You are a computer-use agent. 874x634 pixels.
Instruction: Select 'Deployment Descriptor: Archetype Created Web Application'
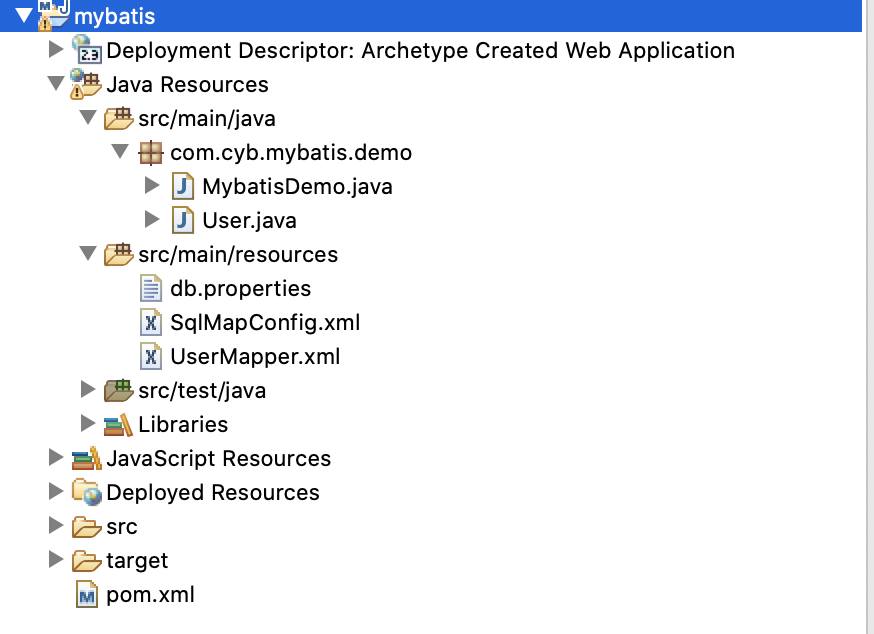[x=420, y=51]
